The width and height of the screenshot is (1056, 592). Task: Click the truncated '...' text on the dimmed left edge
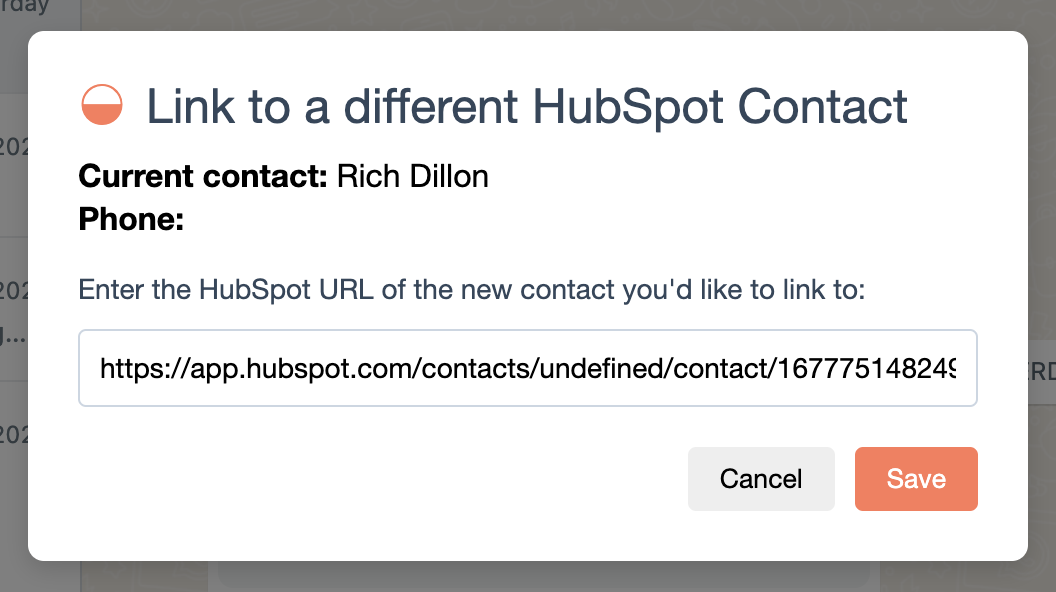click(x=12, y=337)
